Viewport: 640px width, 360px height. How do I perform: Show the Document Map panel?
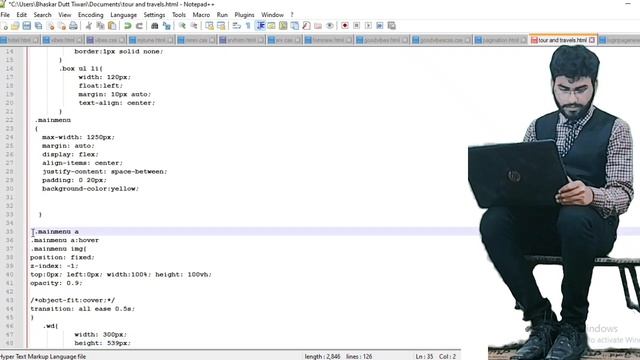pos(283,26)
